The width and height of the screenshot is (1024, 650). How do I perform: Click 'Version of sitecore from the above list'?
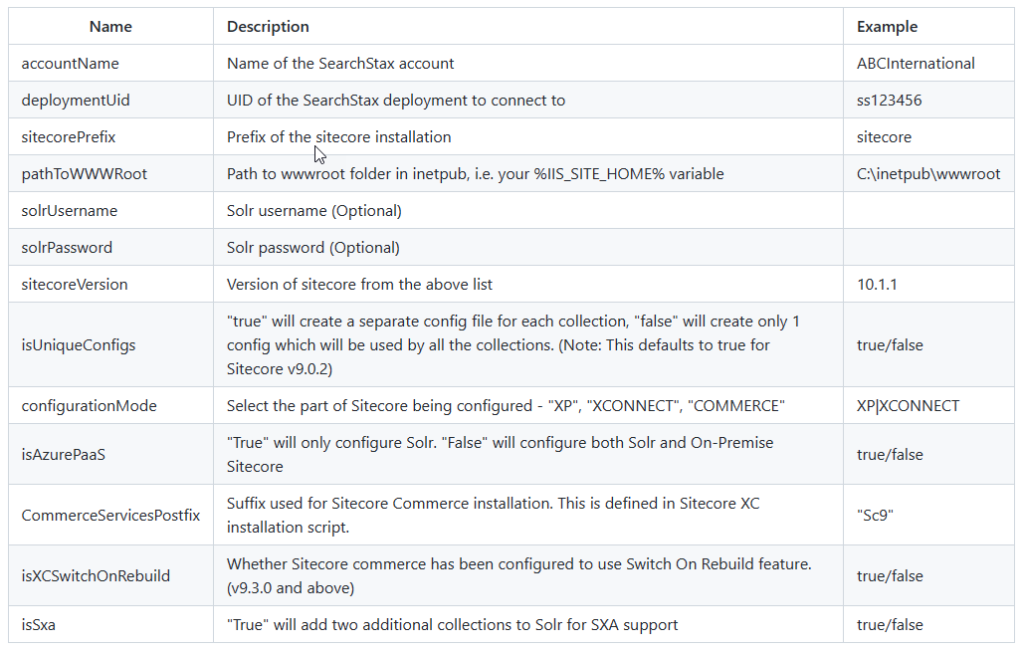click(x=359, y=284)
